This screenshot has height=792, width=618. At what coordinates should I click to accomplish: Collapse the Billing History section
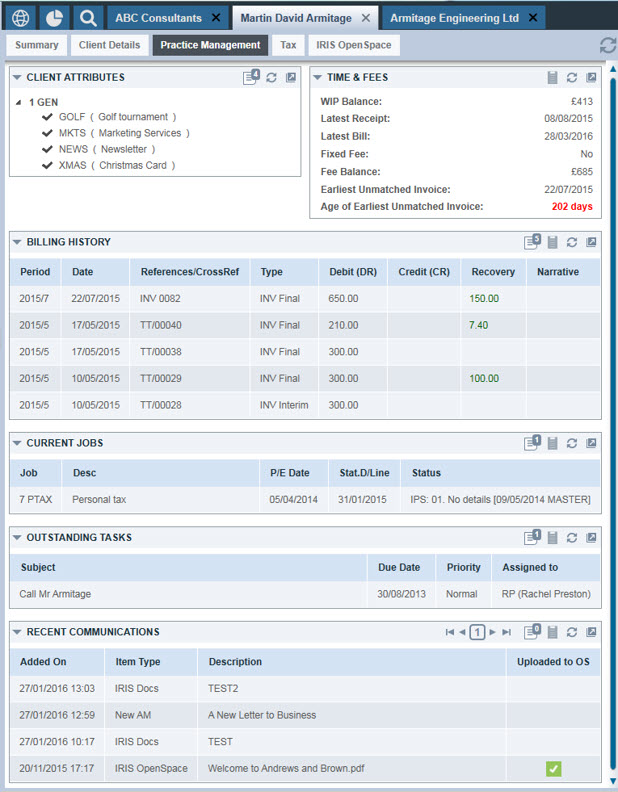pyautogui.click(x=16, y=242)
